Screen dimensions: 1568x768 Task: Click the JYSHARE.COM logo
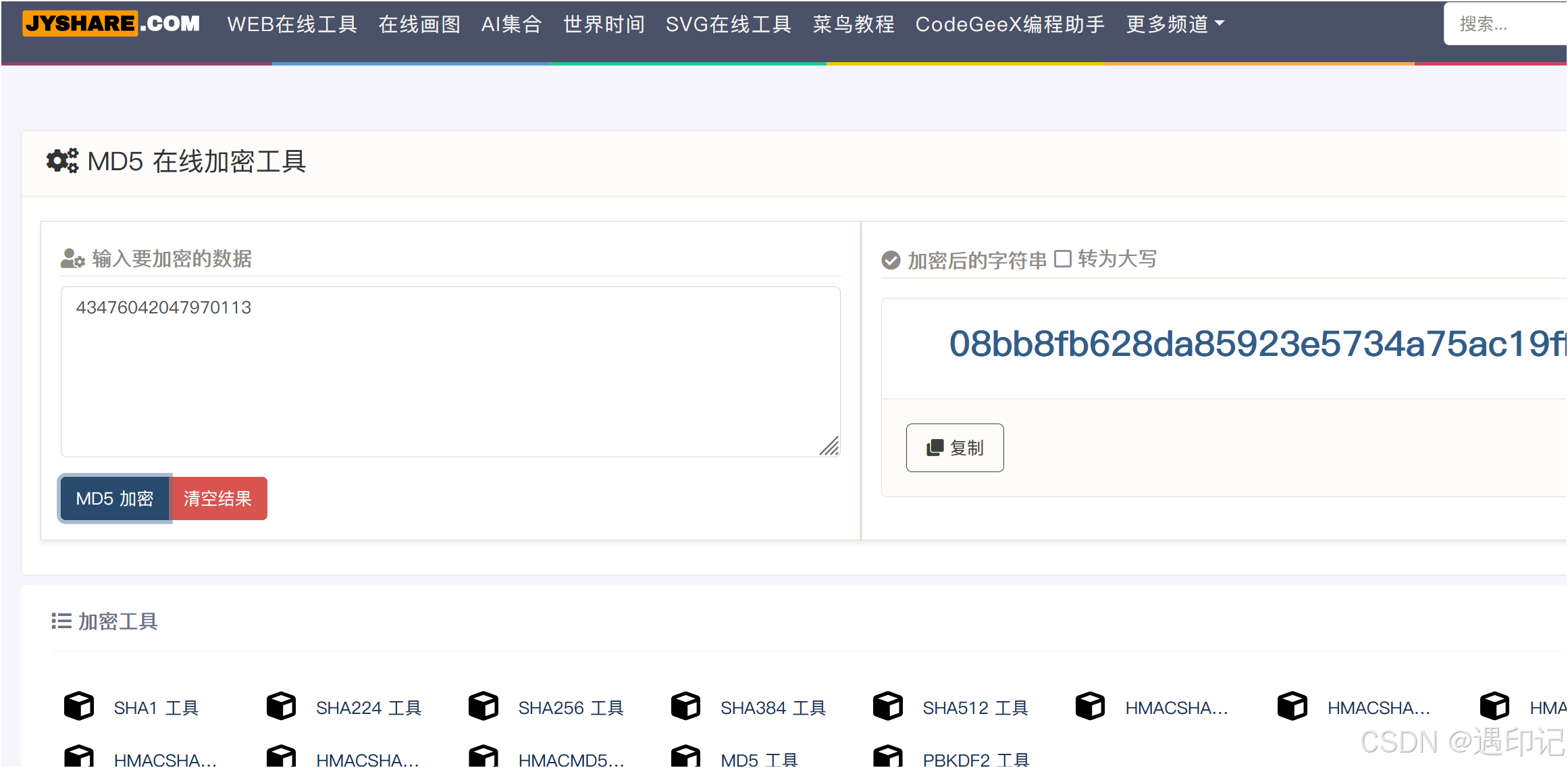point(110,23)
